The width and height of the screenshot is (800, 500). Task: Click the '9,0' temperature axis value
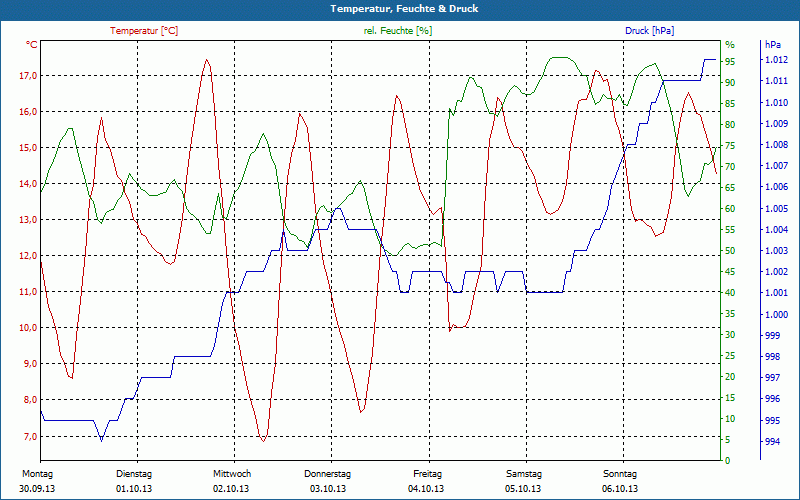[30, 364]
